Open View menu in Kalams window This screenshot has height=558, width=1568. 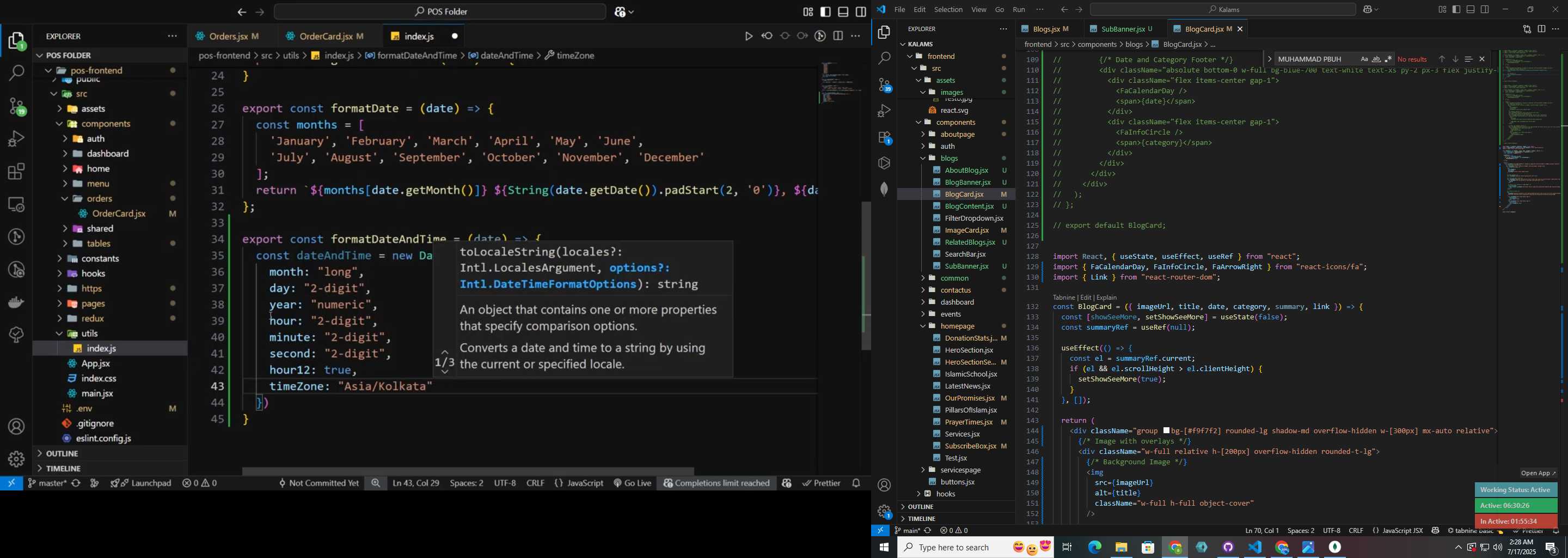coord(979,9)
